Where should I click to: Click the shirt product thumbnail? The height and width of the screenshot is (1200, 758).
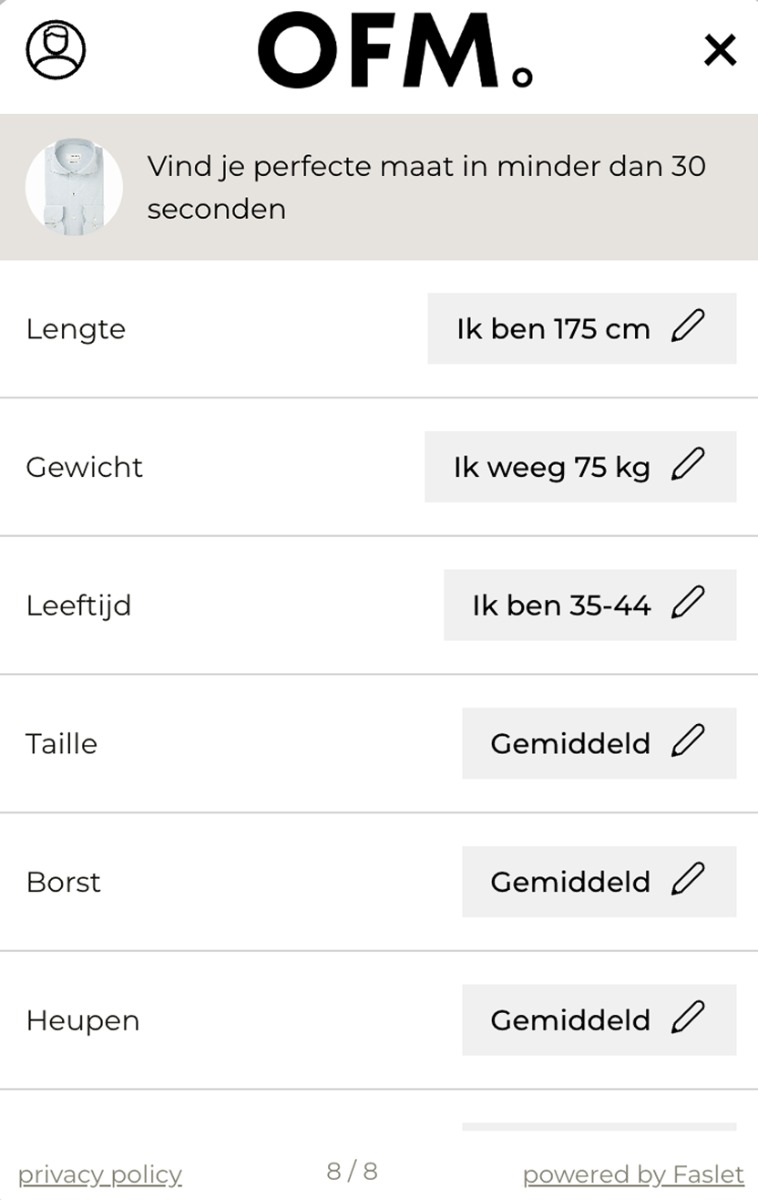74,187
